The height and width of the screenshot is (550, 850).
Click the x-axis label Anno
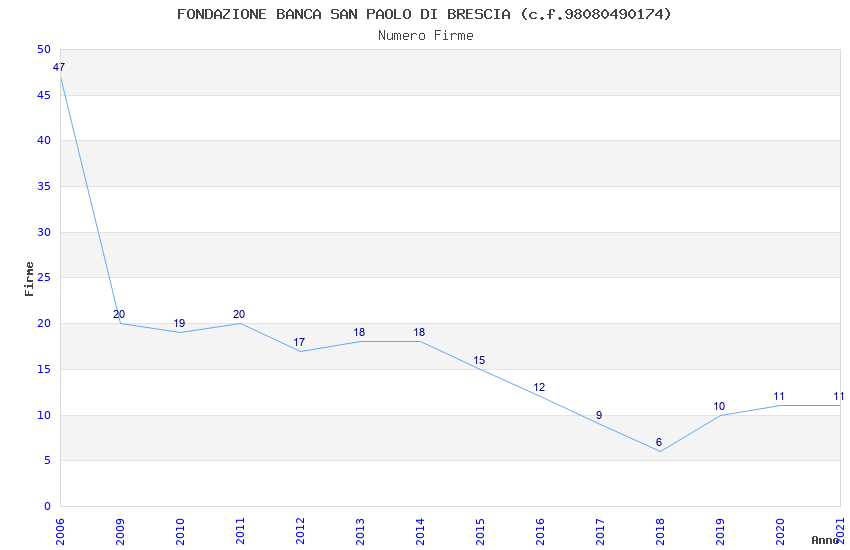[x=825, y=540]
